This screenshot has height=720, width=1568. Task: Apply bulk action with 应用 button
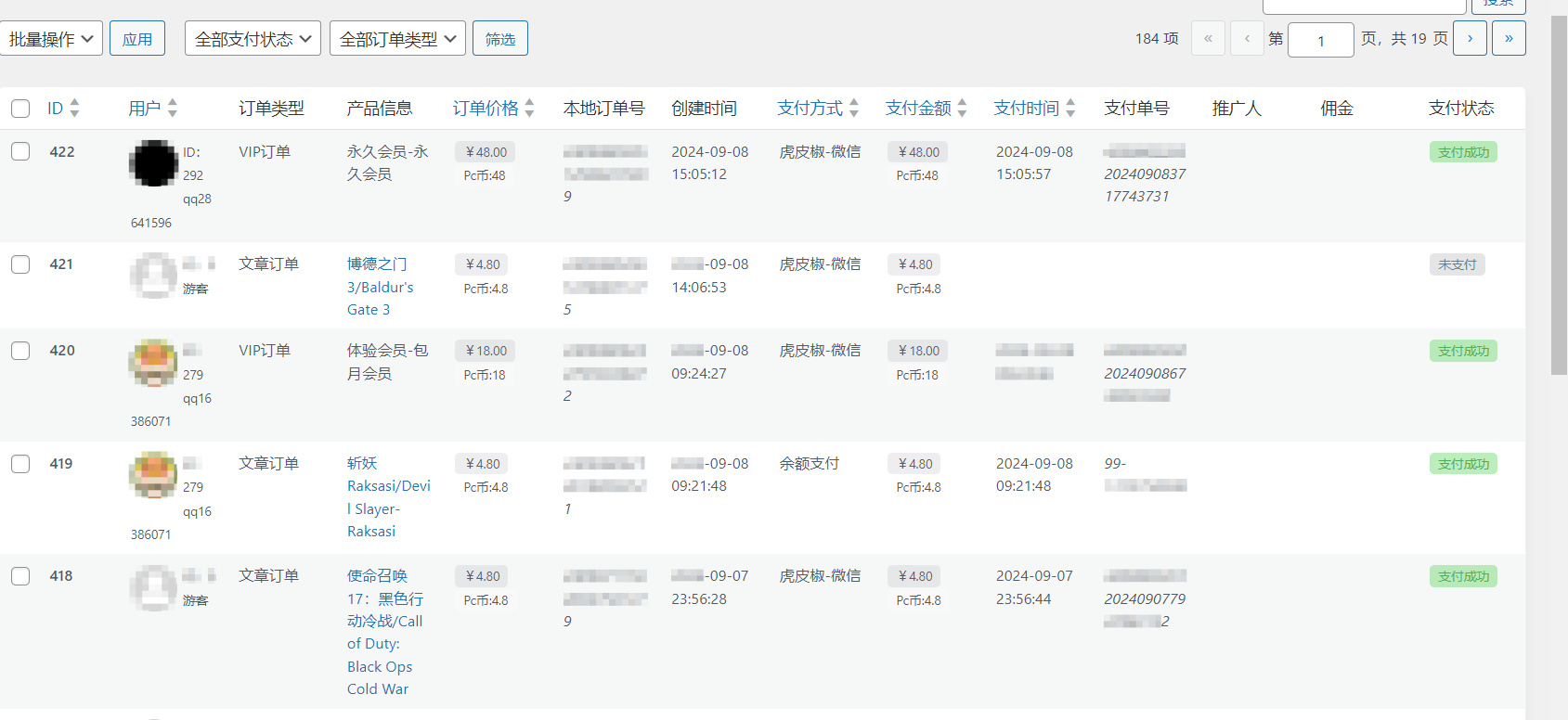pos(137,39)
